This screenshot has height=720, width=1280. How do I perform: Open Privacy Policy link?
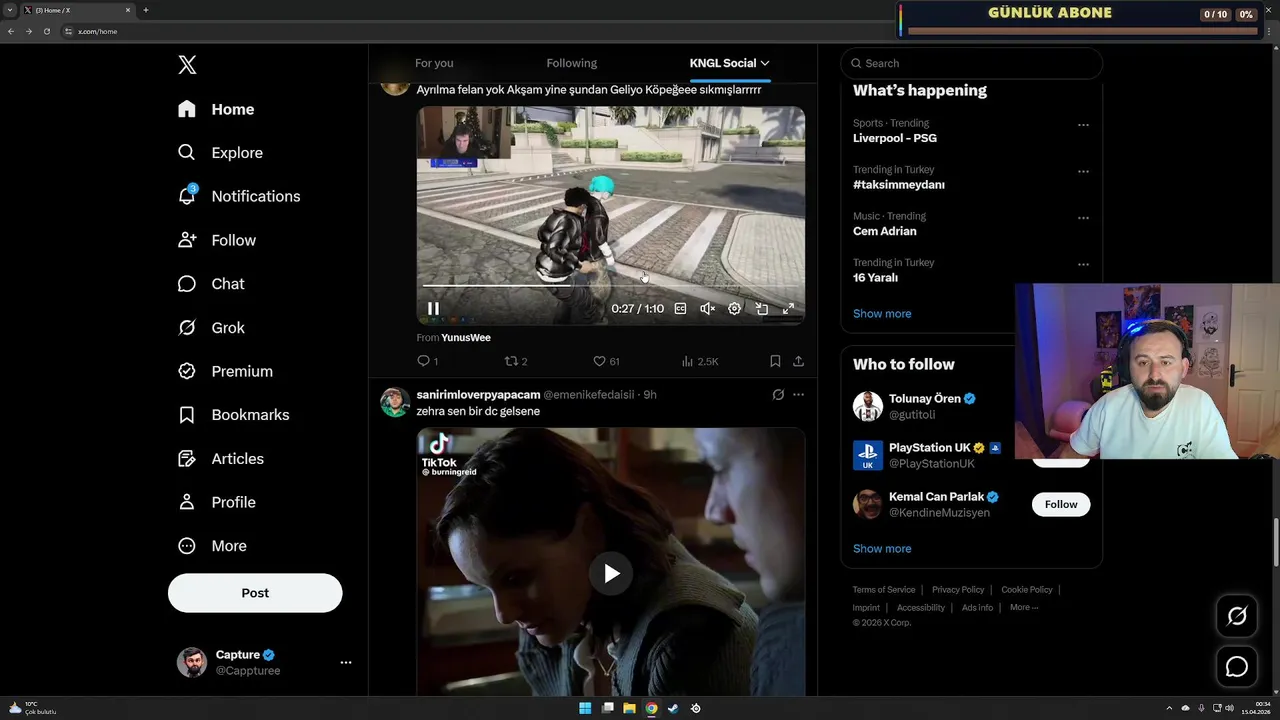[958, 590]
